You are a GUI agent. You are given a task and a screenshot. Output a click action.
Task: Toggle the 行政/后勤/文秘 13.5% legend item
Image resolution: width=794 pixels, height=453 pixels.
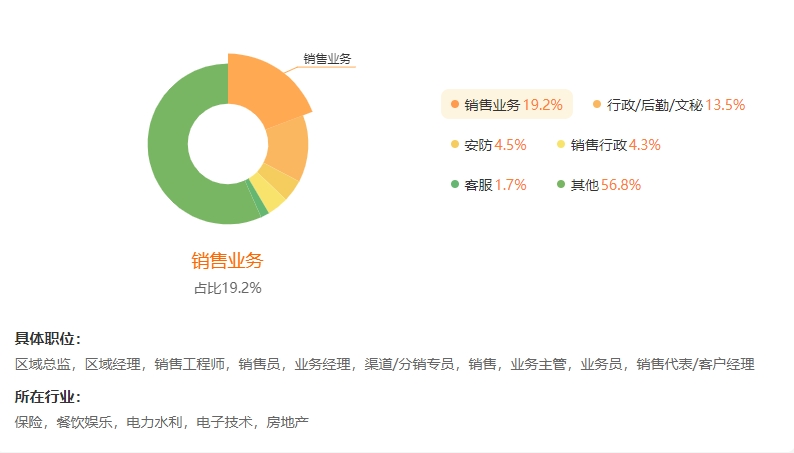pos(669,105)
